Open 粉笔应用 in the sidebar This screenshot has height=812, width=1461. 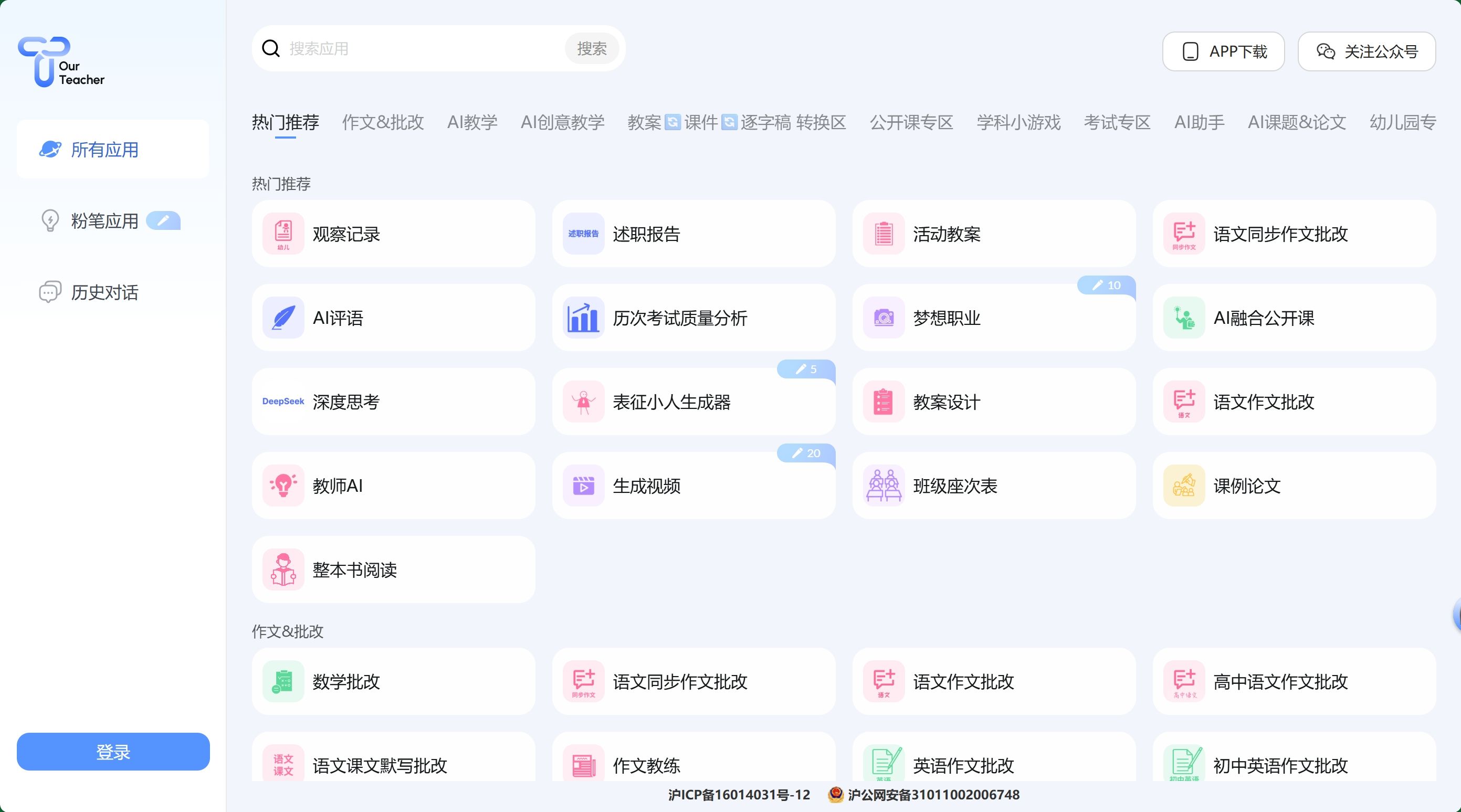(x=105, y=220)
